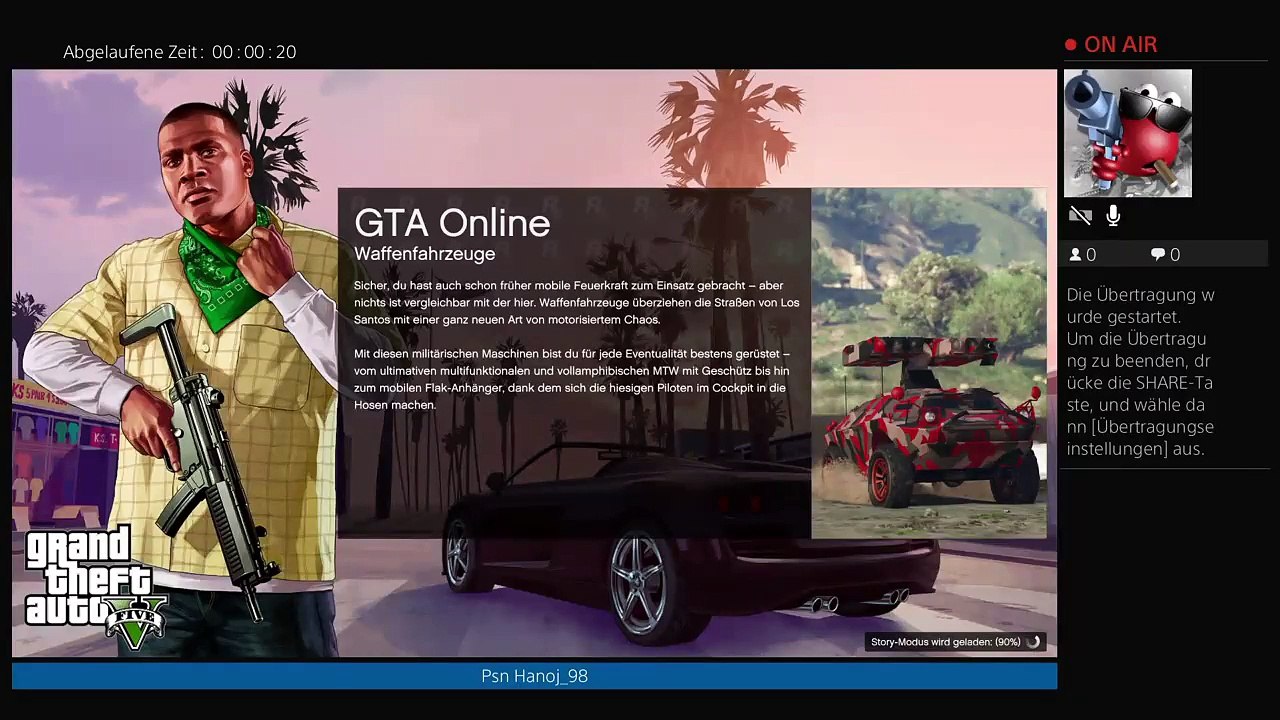Viewport: 1280px width, 720px height.
Task: Toggle the crossed-out camera icon
Action: 1080,215
